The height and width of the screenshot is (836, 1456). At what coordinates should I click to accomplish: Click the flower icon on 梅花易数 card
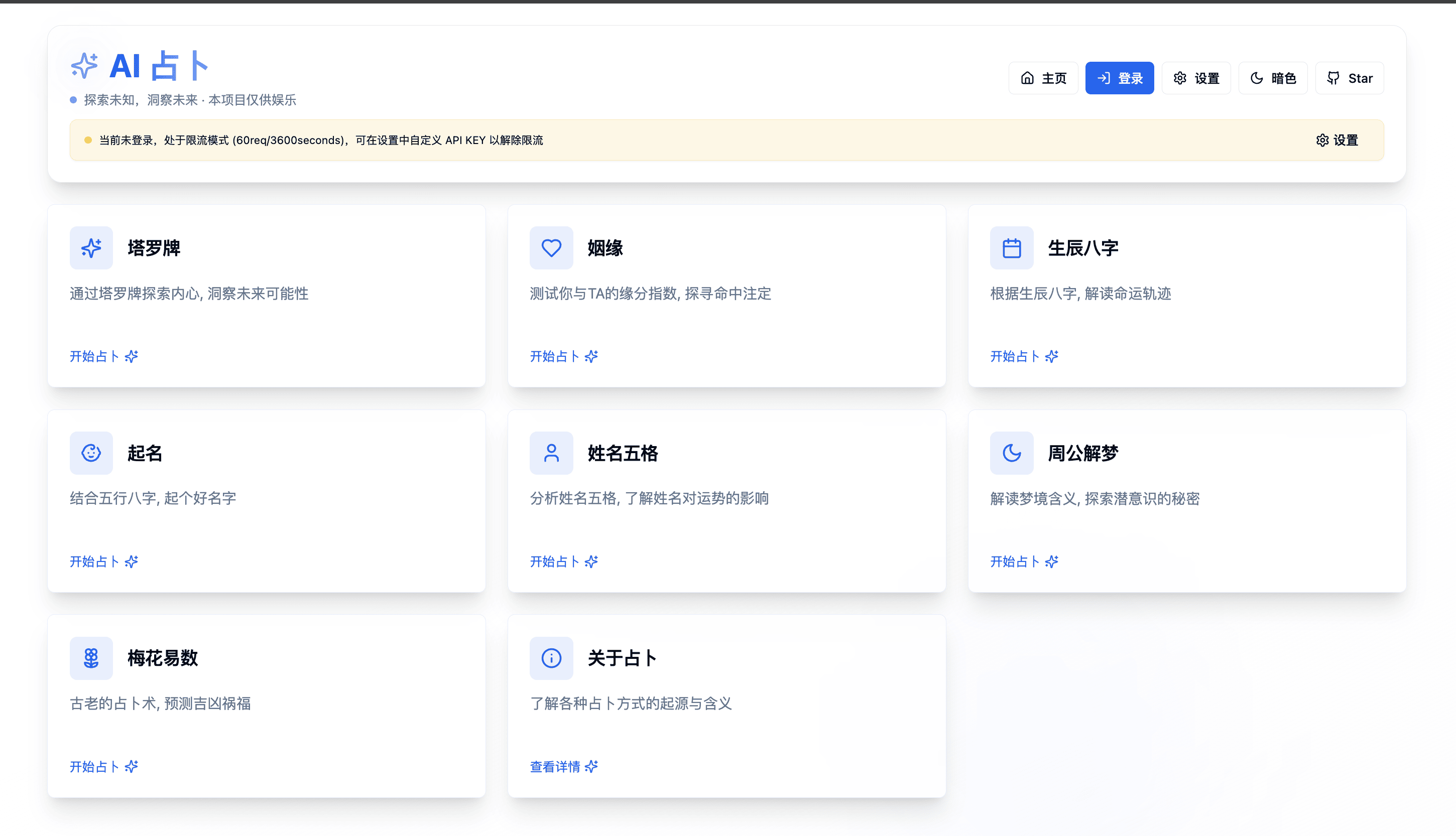click(91, 658)
